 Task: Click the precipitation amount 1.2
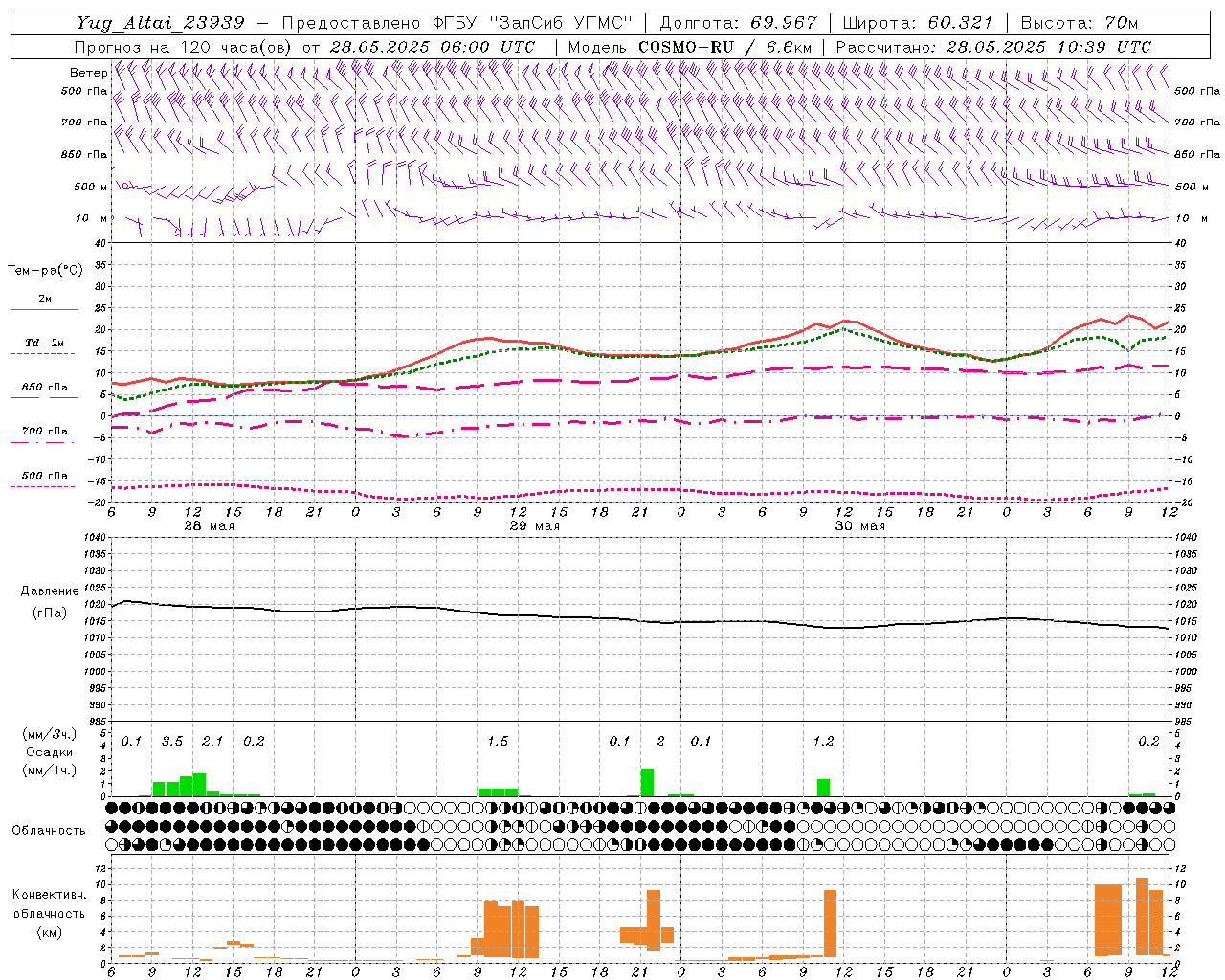pyautogui.click(x=823, y=742)
